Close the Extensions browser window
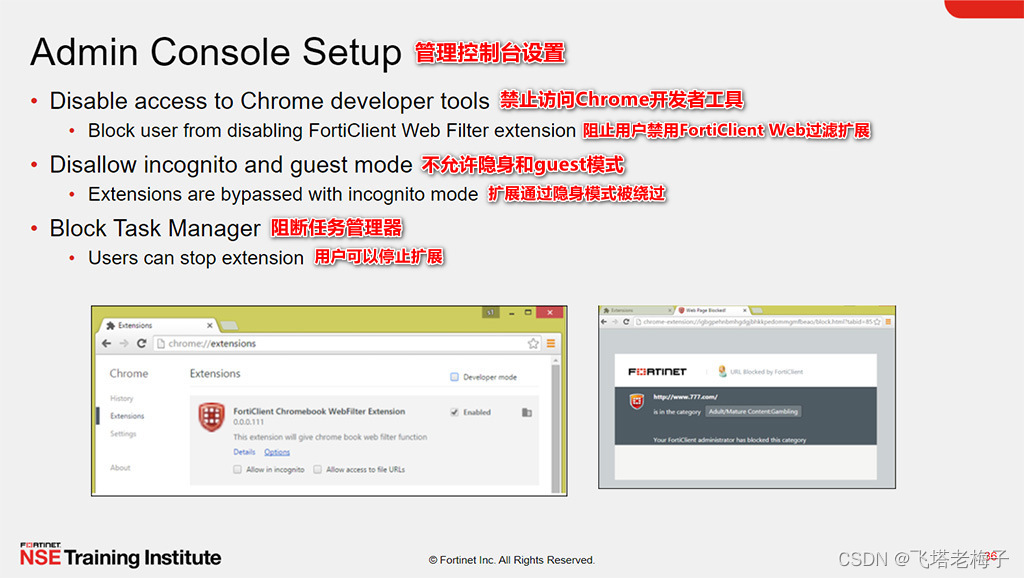Image resolution: width=1024 pixels, height=578 pixels. (x=550, y=313)
